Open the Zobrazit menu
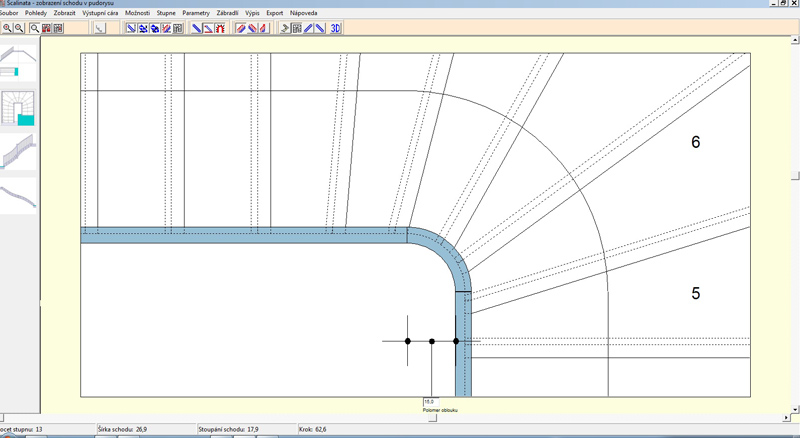800x438 pixels. [65, 13]
